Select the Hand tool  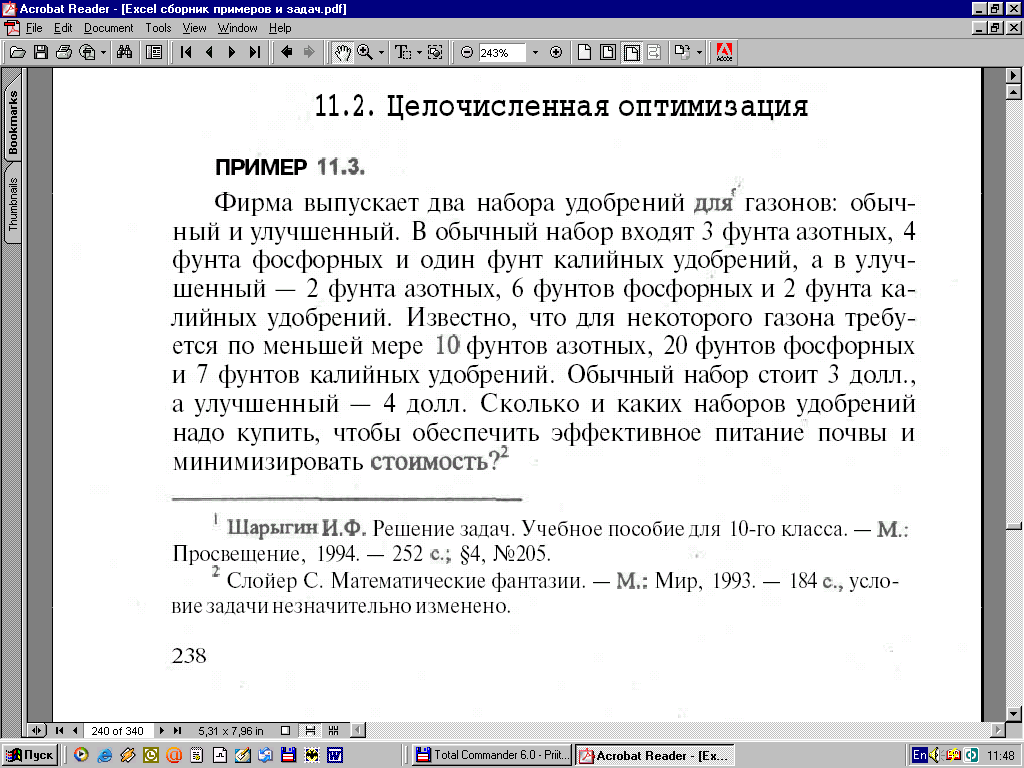coord(342,52)
